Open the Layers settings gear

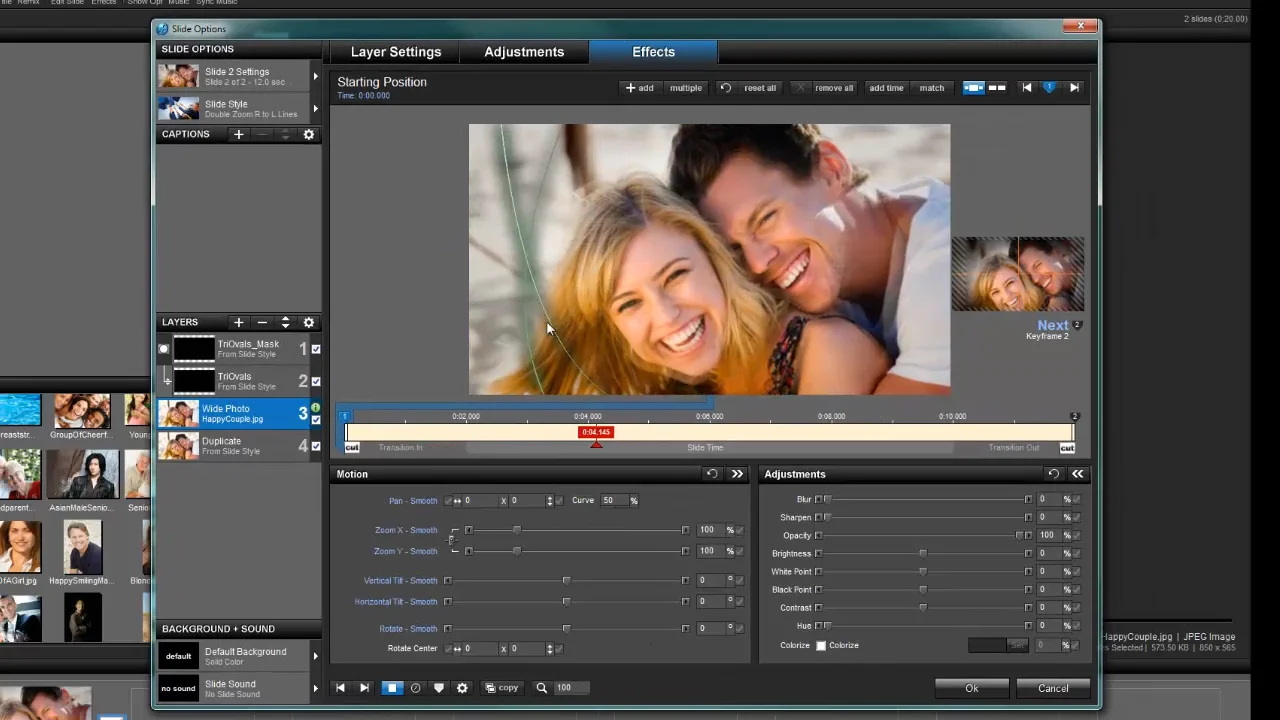pos(309,322)
